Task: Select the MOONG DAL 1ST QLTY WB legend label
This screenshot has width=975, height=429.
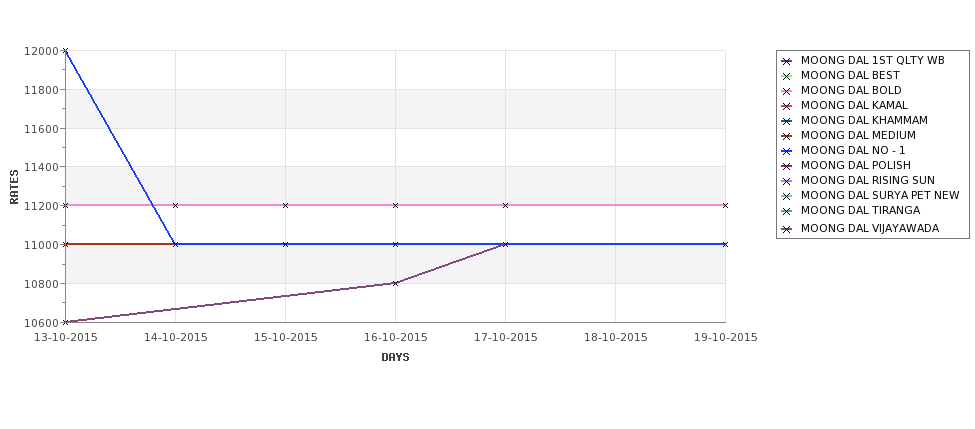Action: pos(872,60)
